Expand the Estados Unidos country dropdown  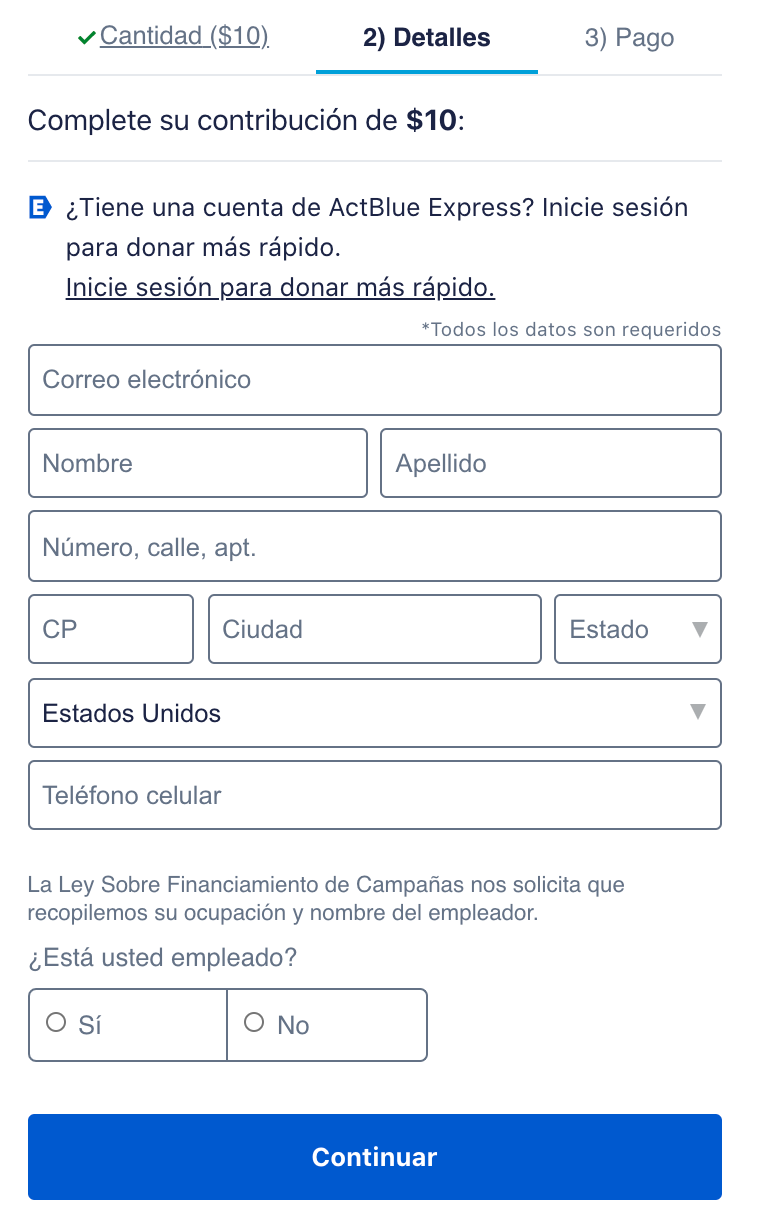click(374, 713)
